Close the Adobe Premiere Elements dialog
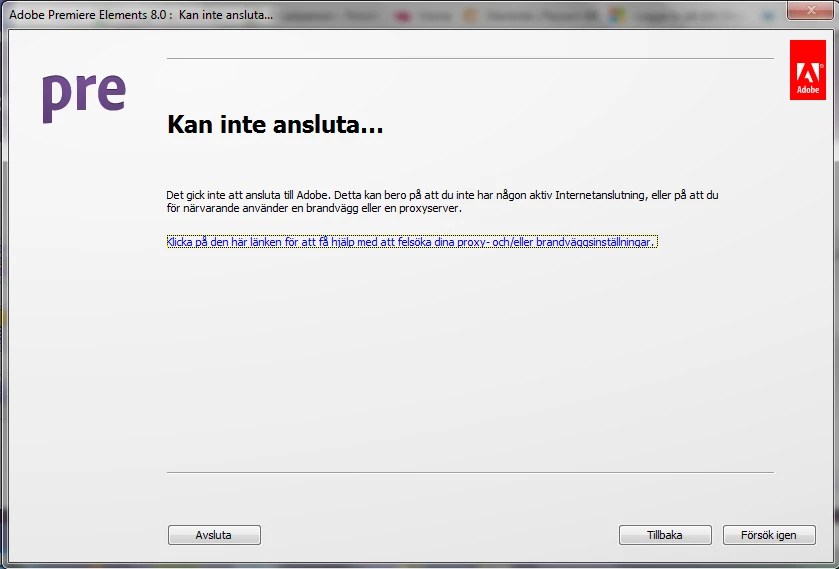 [811, 10]
